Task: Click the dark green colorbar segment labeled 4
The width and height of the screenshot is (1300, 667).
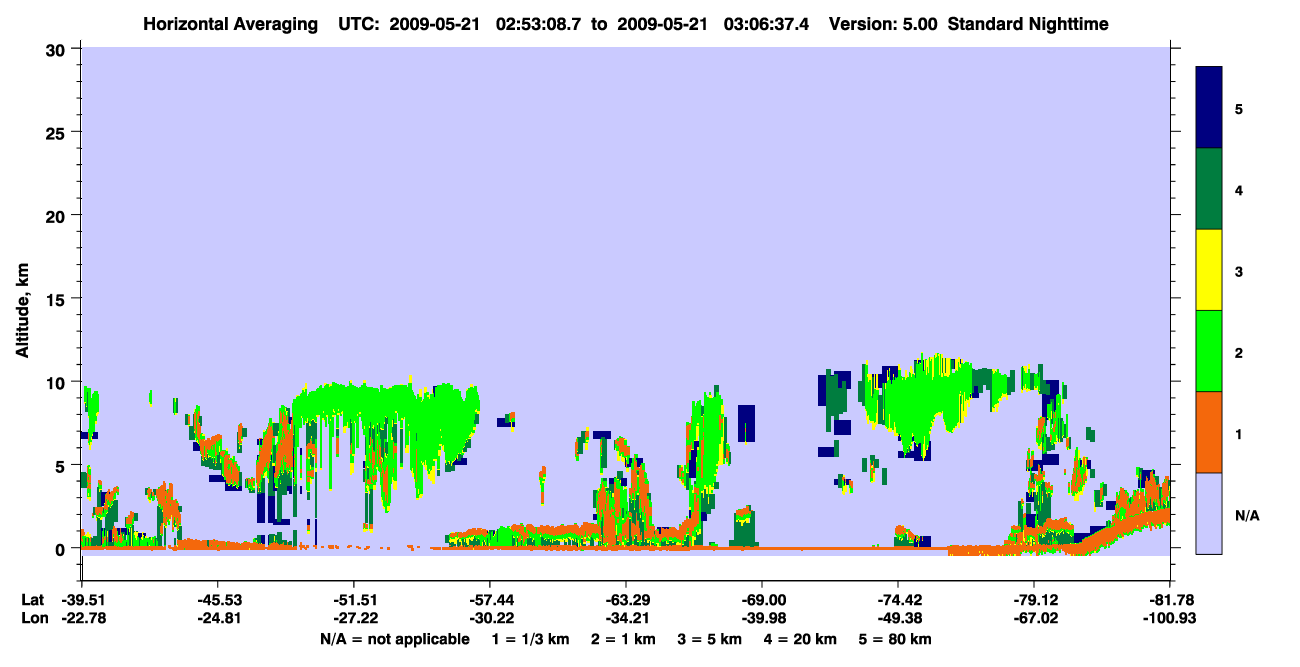Action: pyautogui.click(x=1209, y=189)
